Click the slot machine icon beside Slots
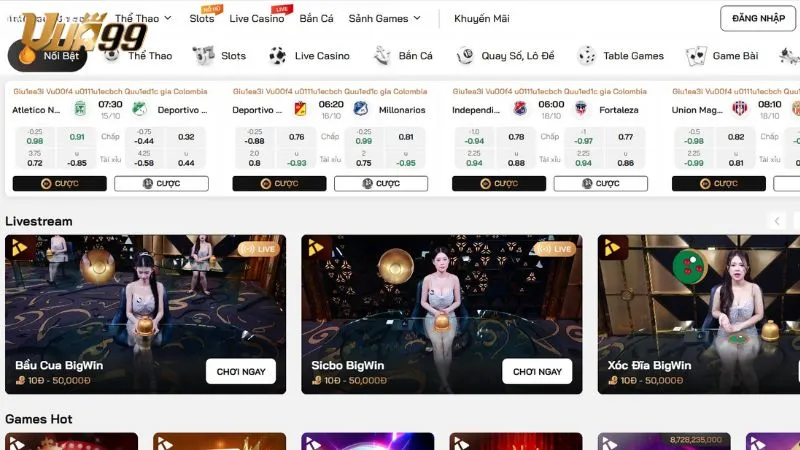The height and width of the screenshot is (450, 800). coord(204,56)
